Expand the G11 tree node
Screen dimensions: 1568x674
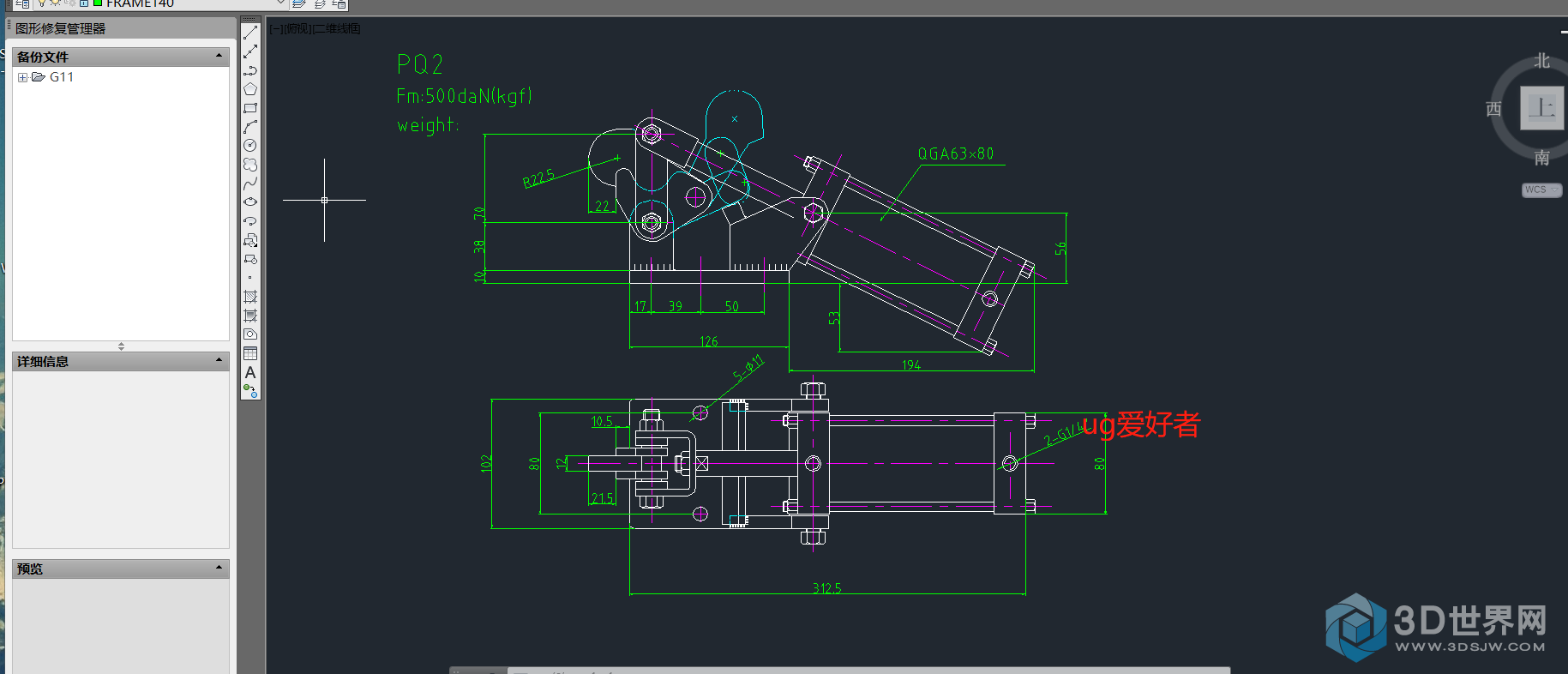pos(22,77)
